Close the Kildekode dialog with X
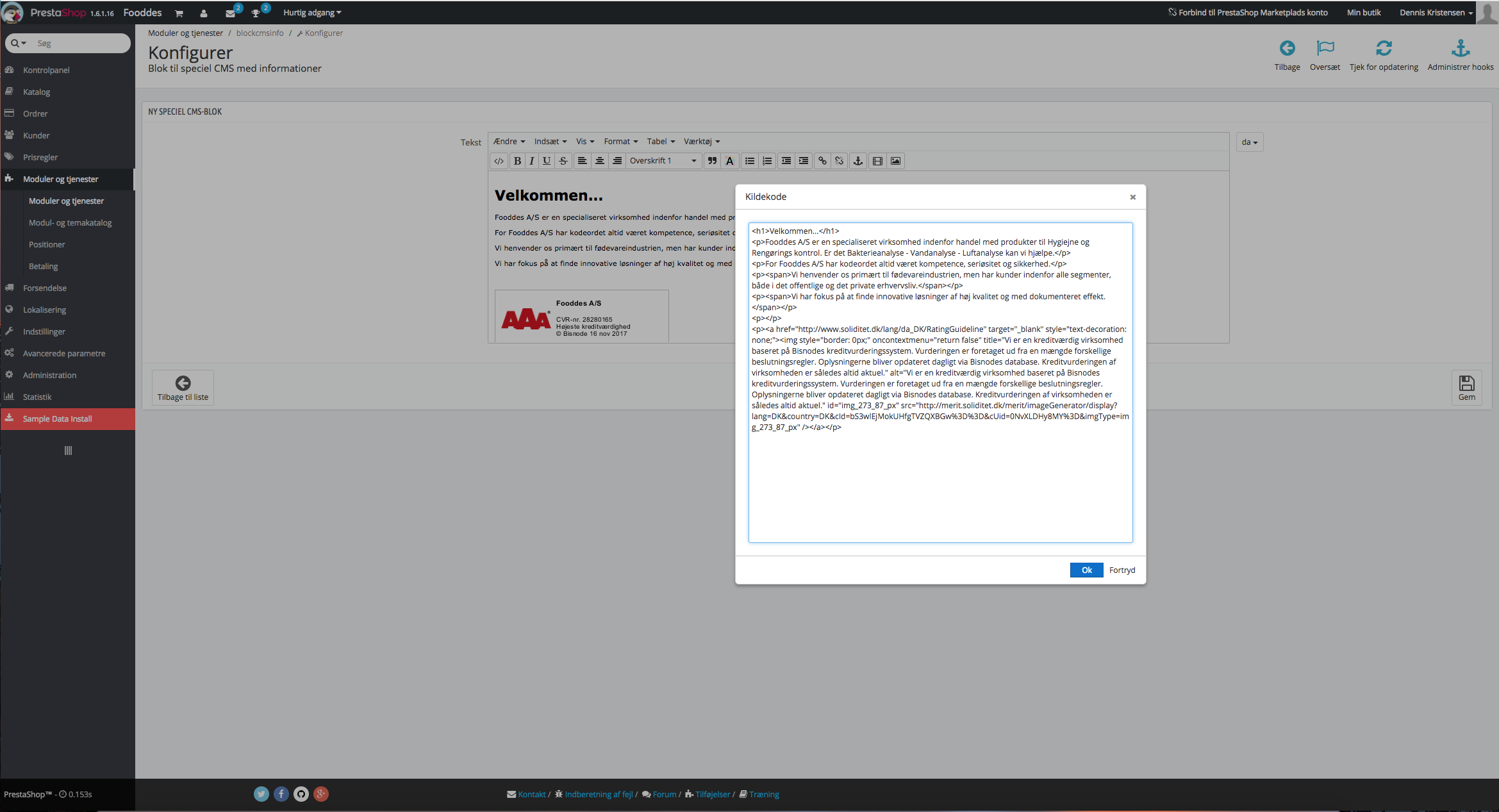The height and width of the screenshot is (812, 1499). 1132,197
